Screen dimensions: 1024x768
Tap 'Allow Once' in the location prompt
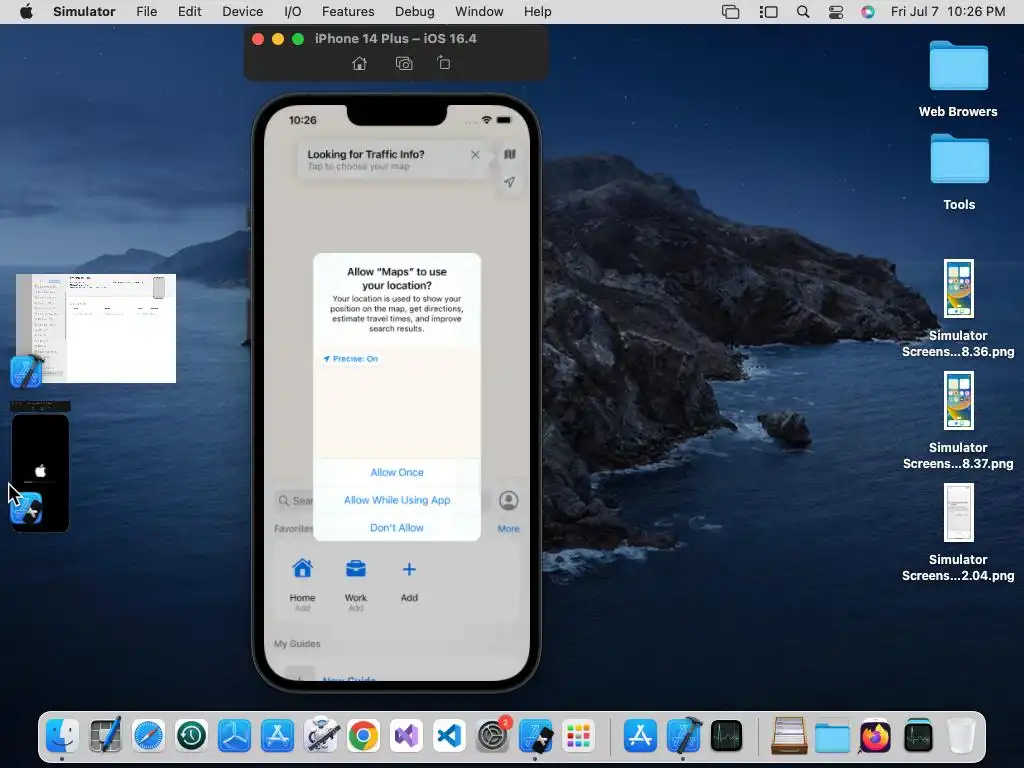pyautogui.click(x=397, y=472)
